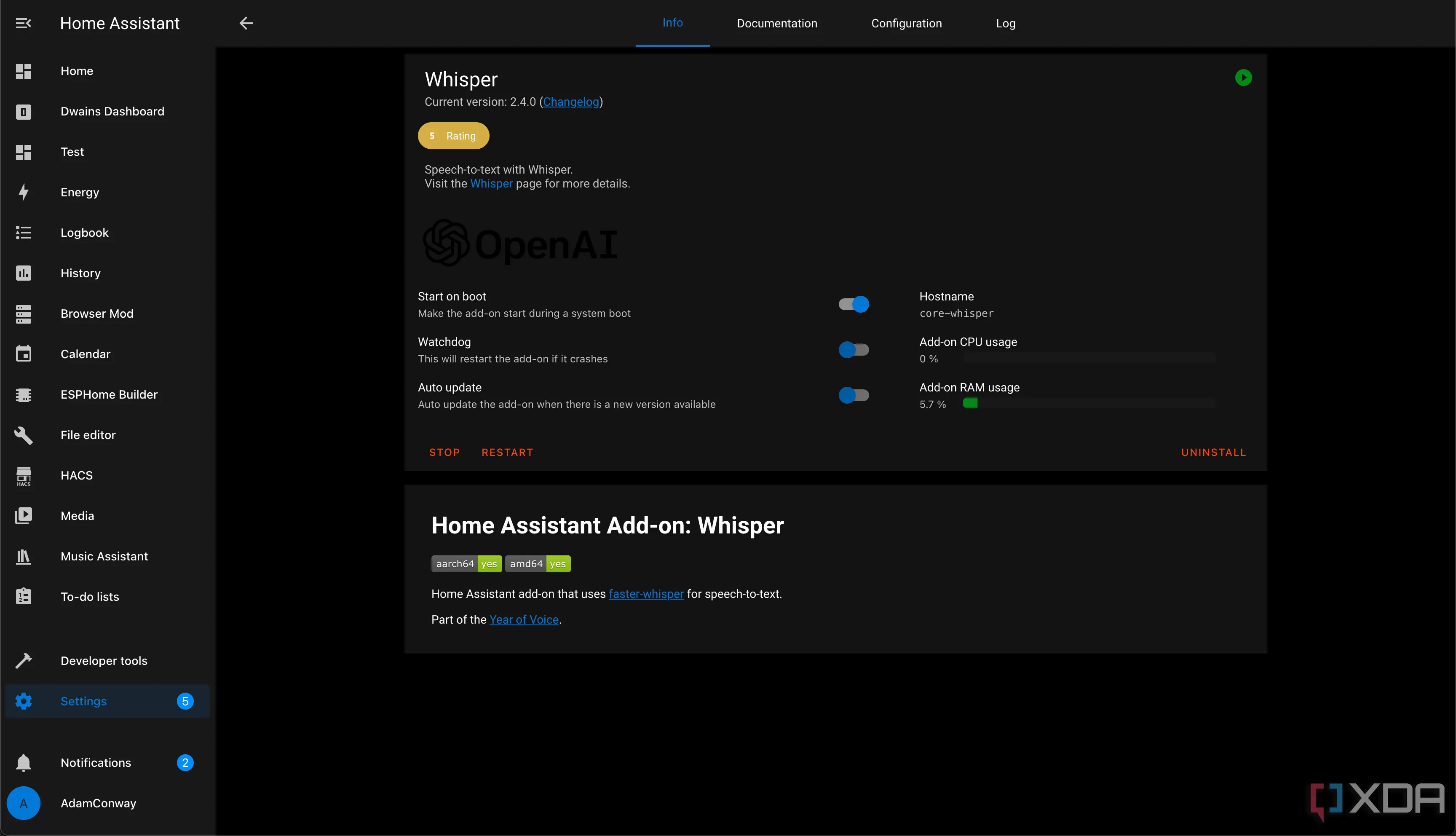Open the History chart icon

[x=24, y=273]
